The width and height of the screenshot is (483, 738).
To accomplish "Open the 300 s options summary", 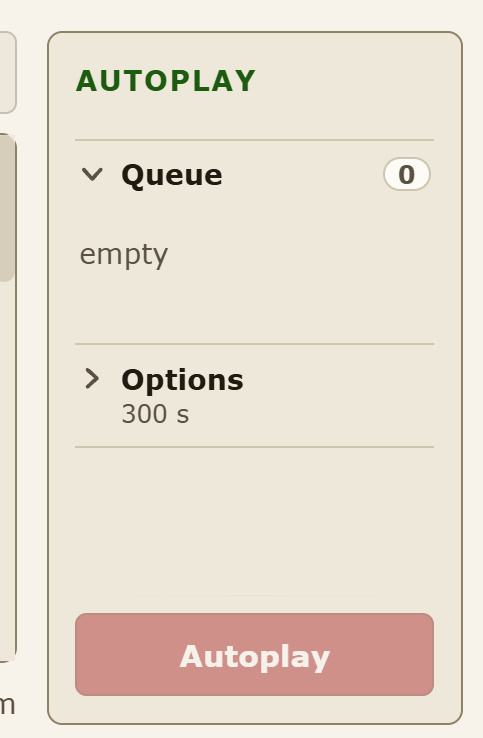I will point(155,414).
